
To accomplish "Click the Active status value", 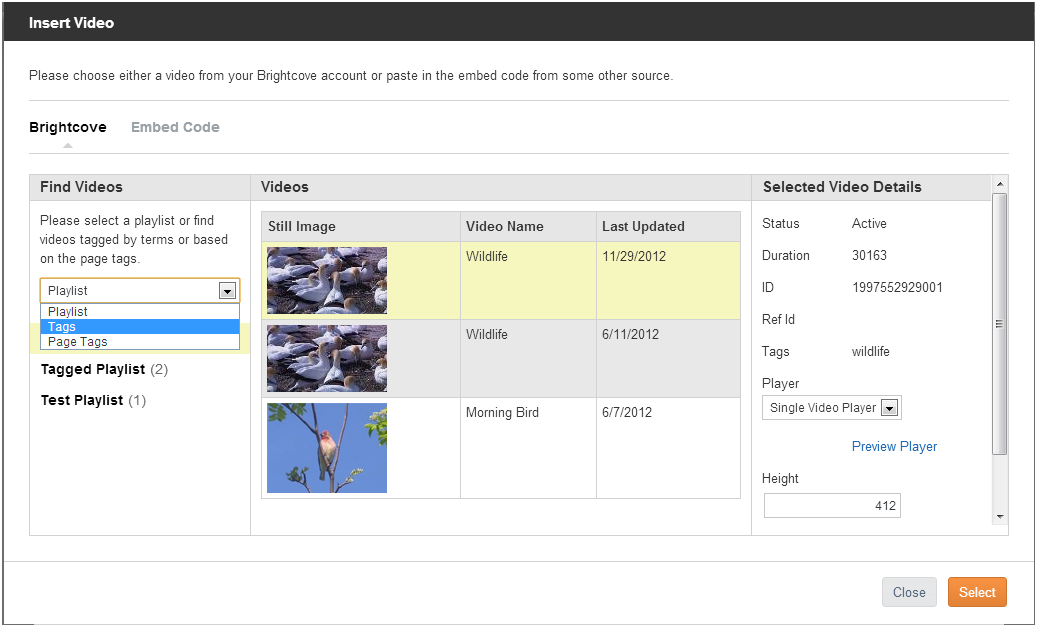I will (869, 224).
